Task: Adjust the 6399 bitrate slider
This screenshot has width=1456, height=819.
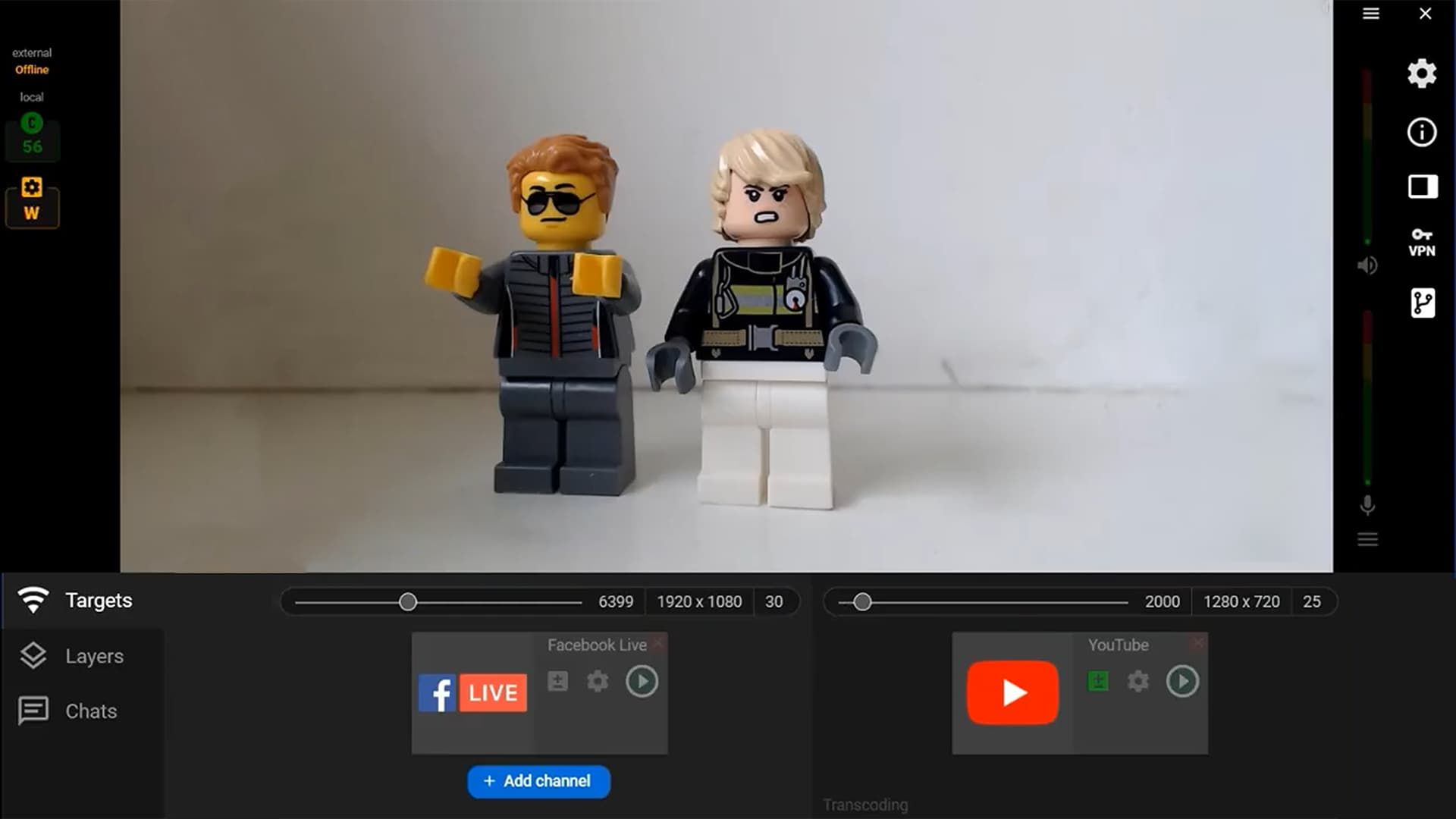Action: point(408,602)
